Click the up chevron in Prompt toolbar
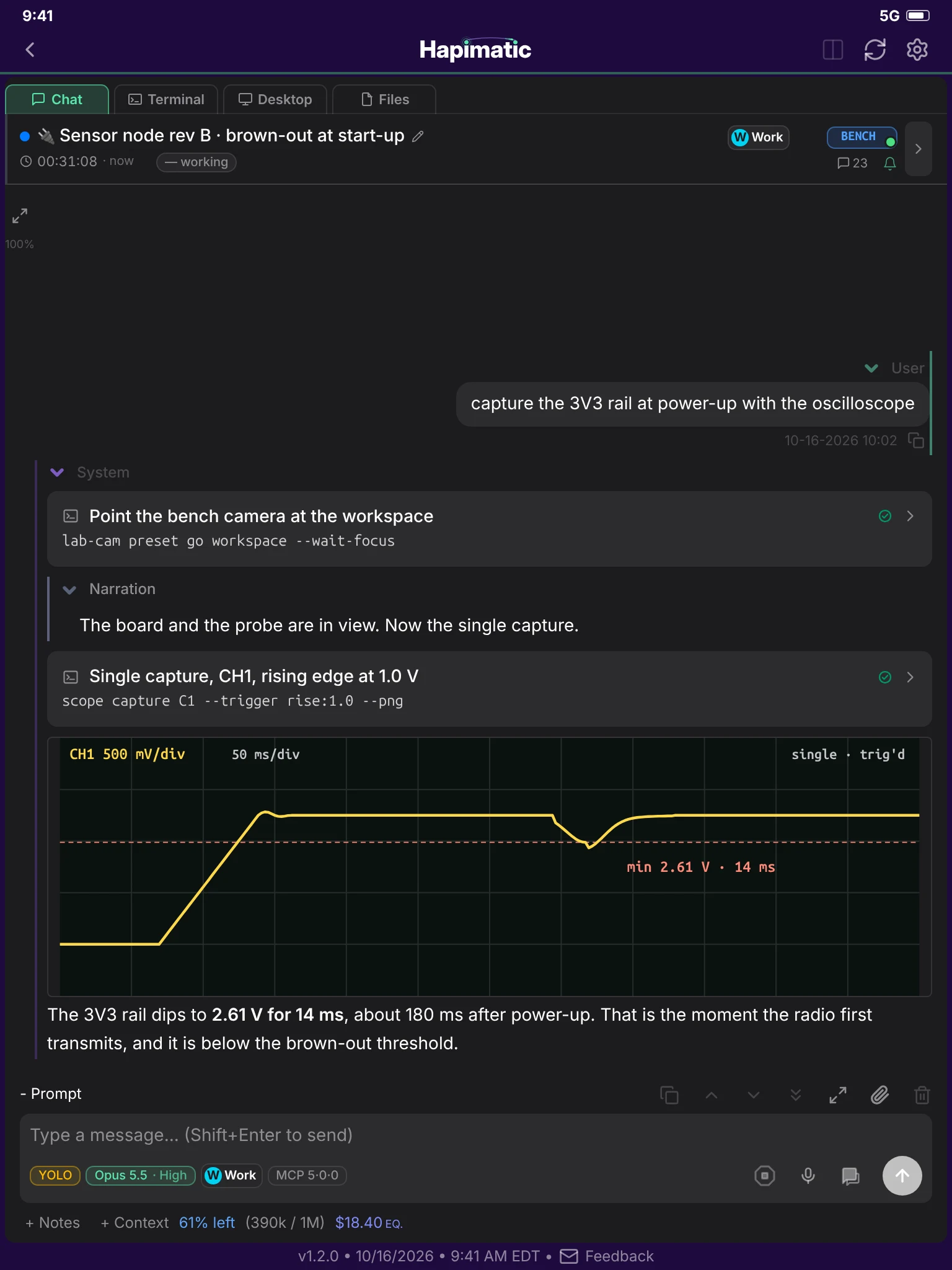Image resolution: width=952 pixels, height=1270 pixels. pyautogui.click(x=712, y=1095)
